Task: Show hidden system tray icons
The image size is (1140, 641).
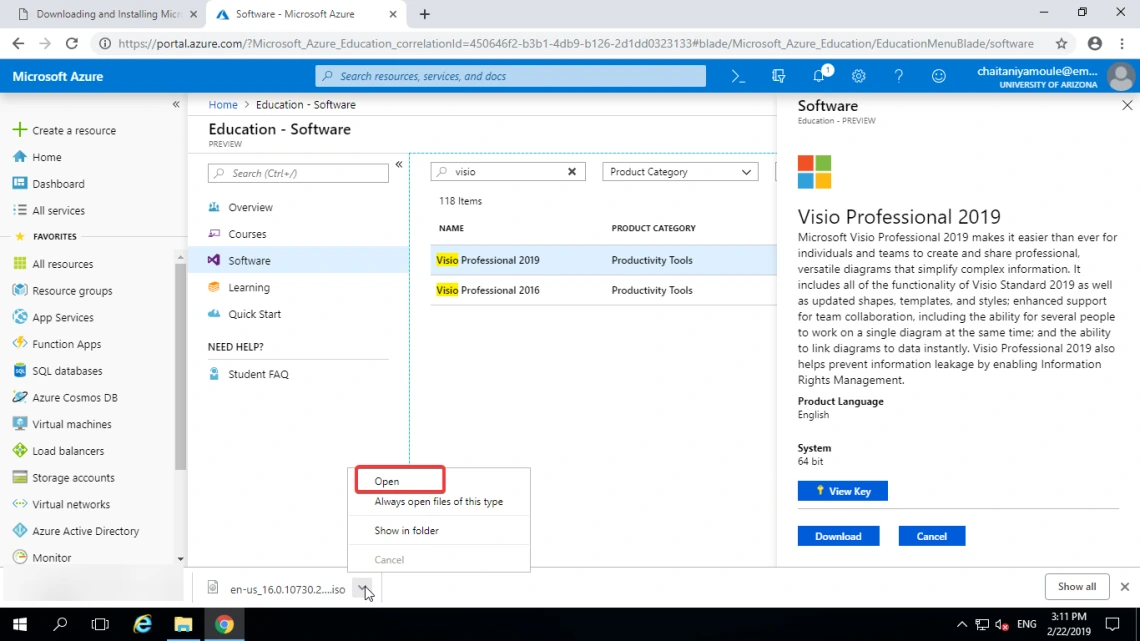Action: [x=961, y=624]
